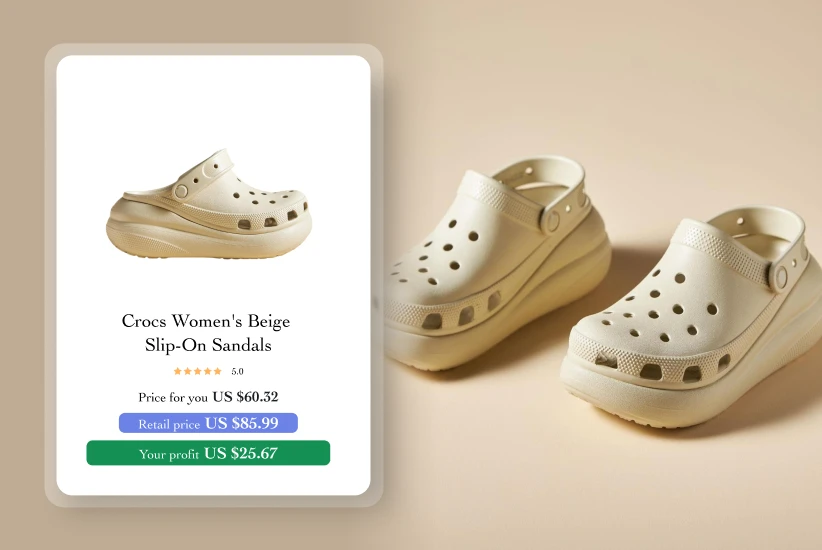Select the US $25.67 profit amount
Screen dimensions: 822x550
(x=241, y=453)
